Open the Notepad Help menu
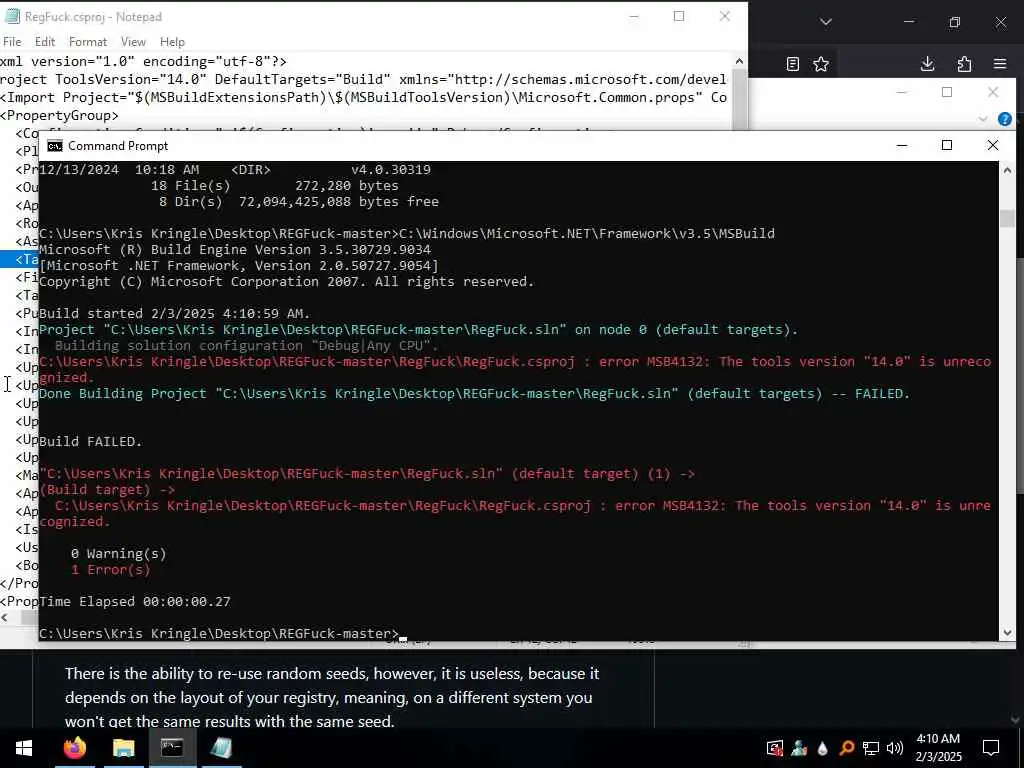The height and width of the screenshot is (768, 1024). click(x=172, y=42)
